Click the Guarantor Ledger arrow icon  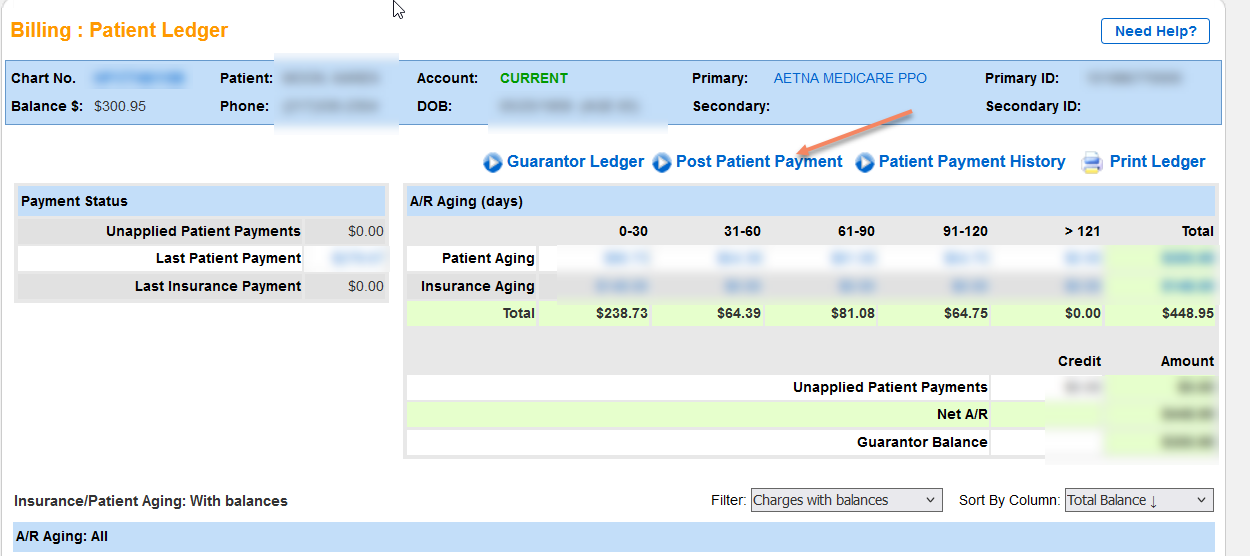[493, 162]
